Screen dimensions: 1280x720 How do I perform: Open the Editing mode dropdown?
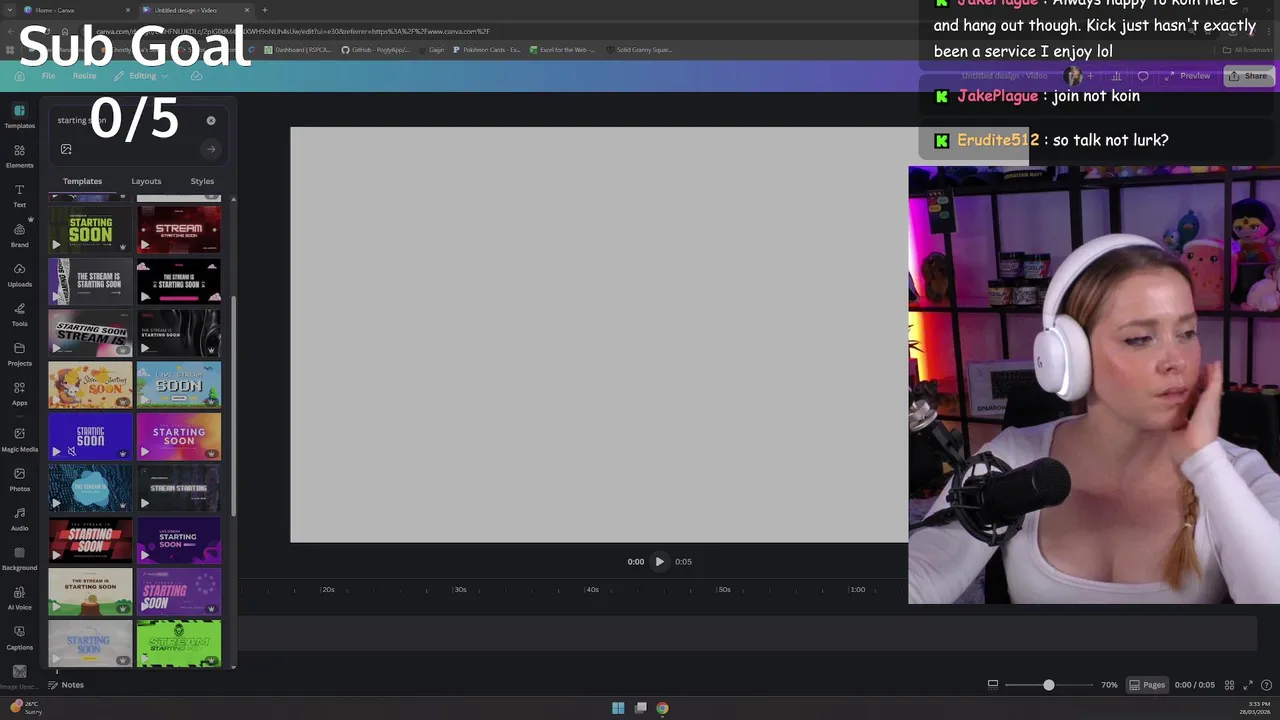142,76
